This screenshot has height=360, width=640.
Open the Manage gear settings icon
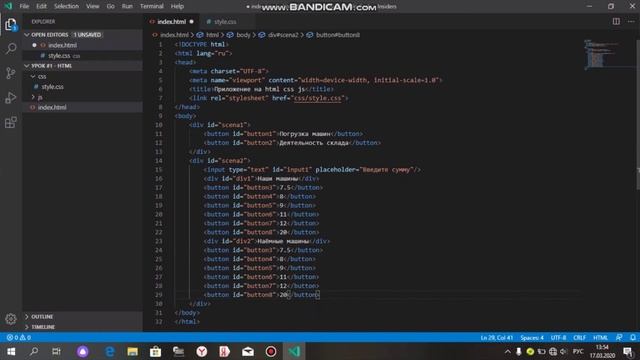(11, 318)
